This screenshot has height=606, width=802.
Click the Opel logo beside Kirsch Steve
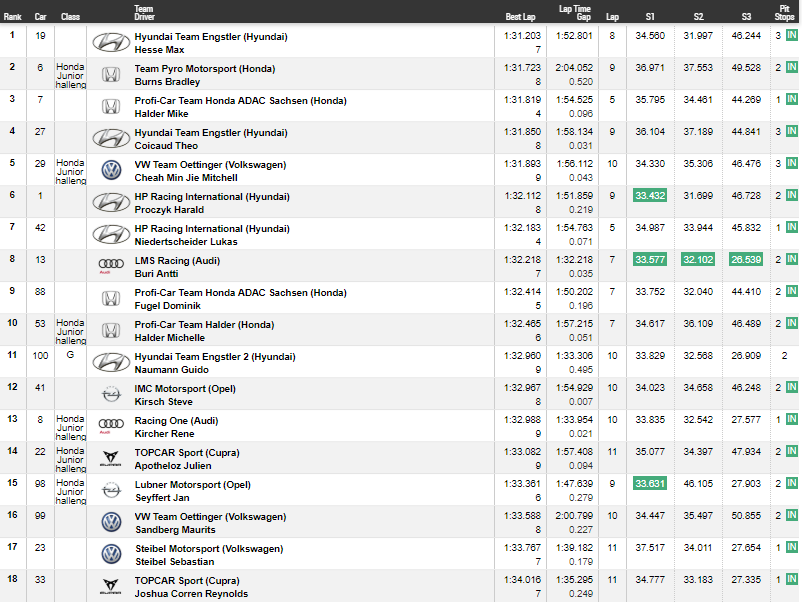(111, 395)
